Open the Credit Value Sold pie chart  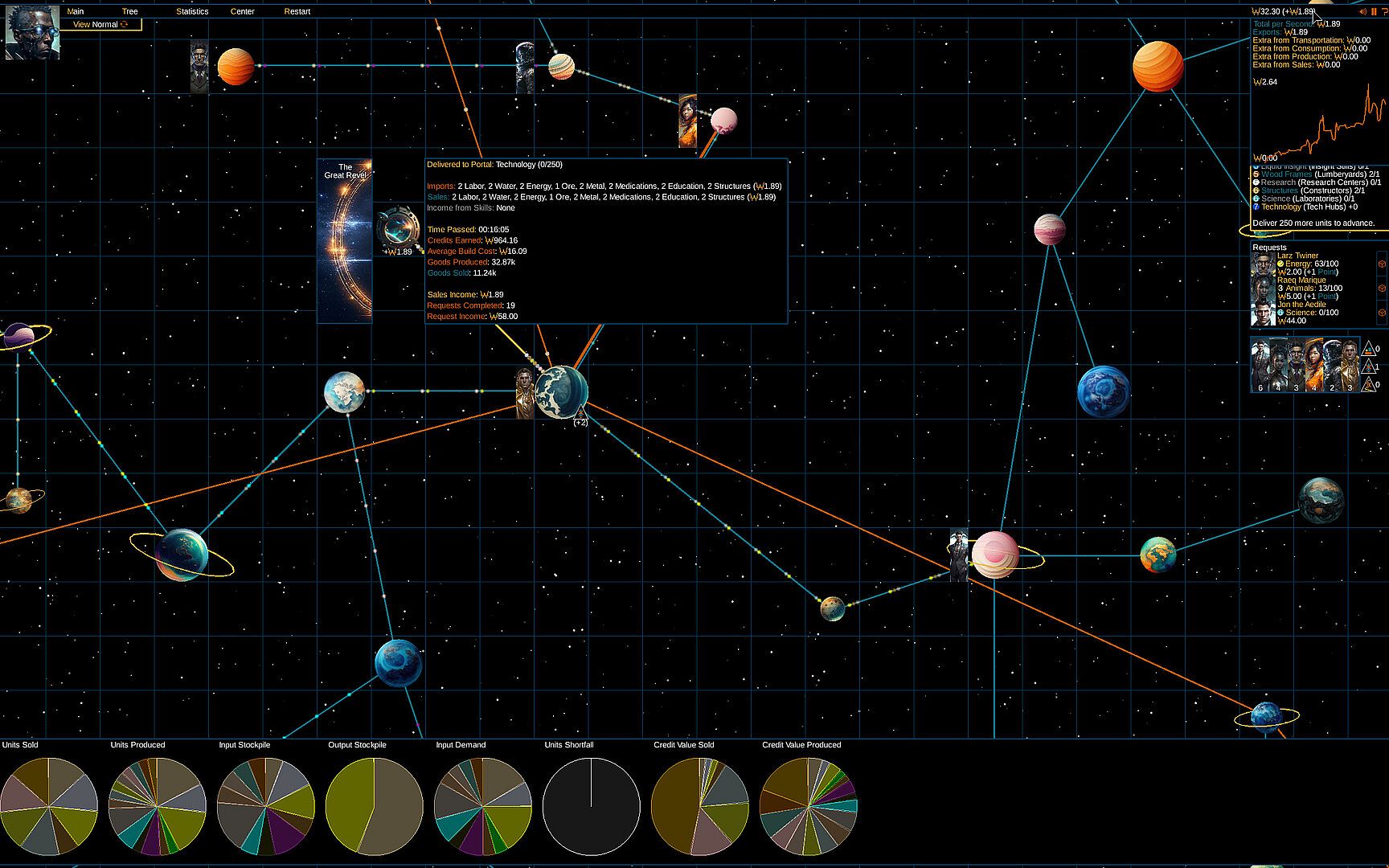click(700, 806)
